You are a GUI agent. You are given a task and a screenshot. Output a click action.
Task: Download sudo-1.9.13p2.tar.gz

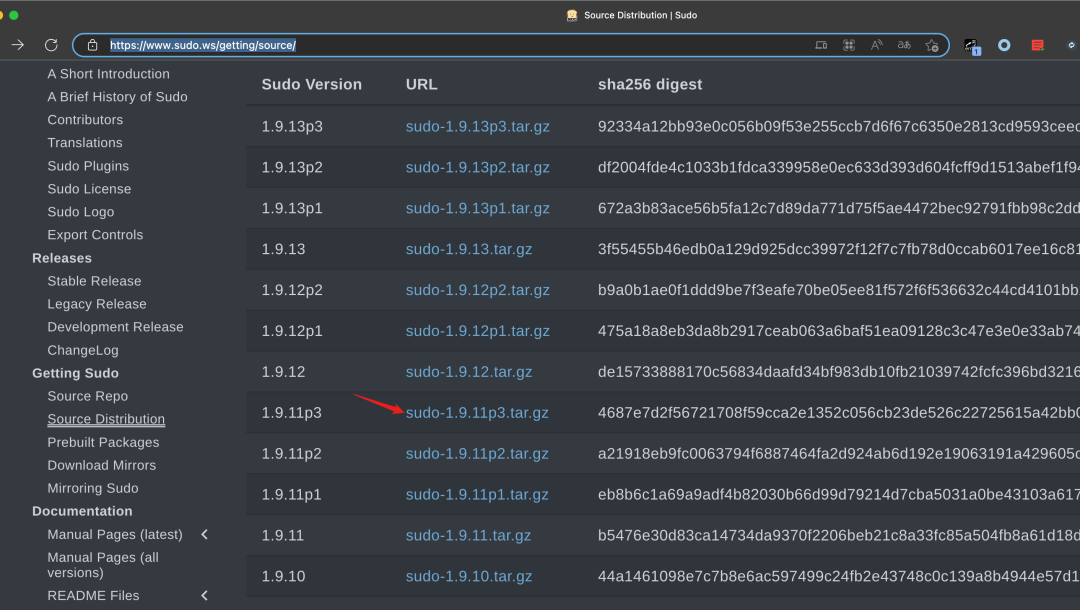477,167
